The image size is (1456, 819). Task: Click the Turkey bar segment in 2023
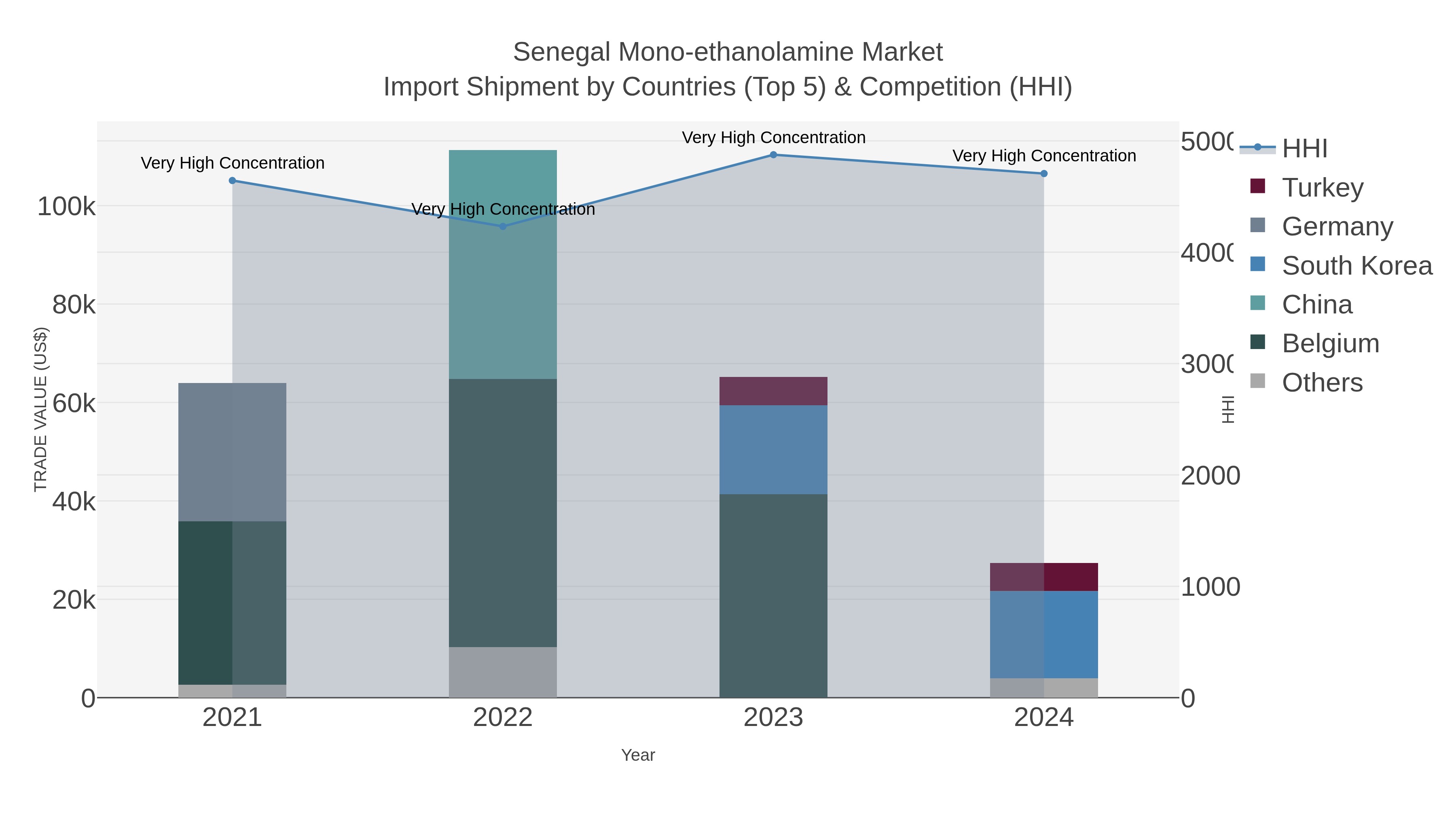[773, 391]
